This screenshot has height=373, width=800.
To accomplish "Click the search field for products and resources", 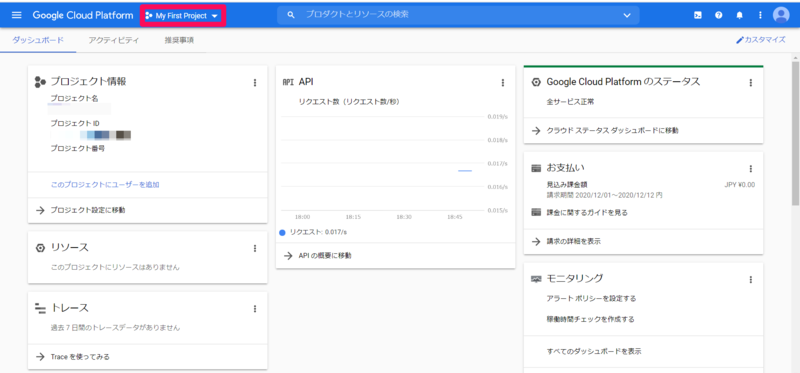I will click(458, 15).
